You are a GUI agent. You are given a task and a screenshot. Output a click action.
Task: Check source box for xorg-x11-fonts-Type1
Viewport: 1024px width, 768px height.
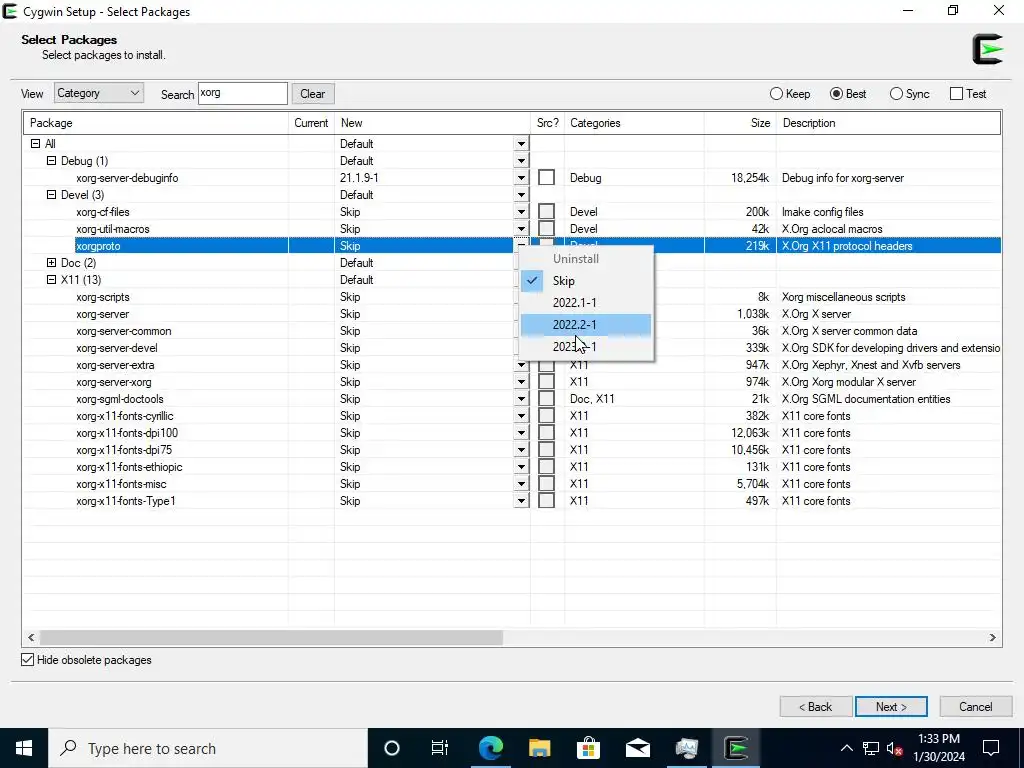pos(547,500)
